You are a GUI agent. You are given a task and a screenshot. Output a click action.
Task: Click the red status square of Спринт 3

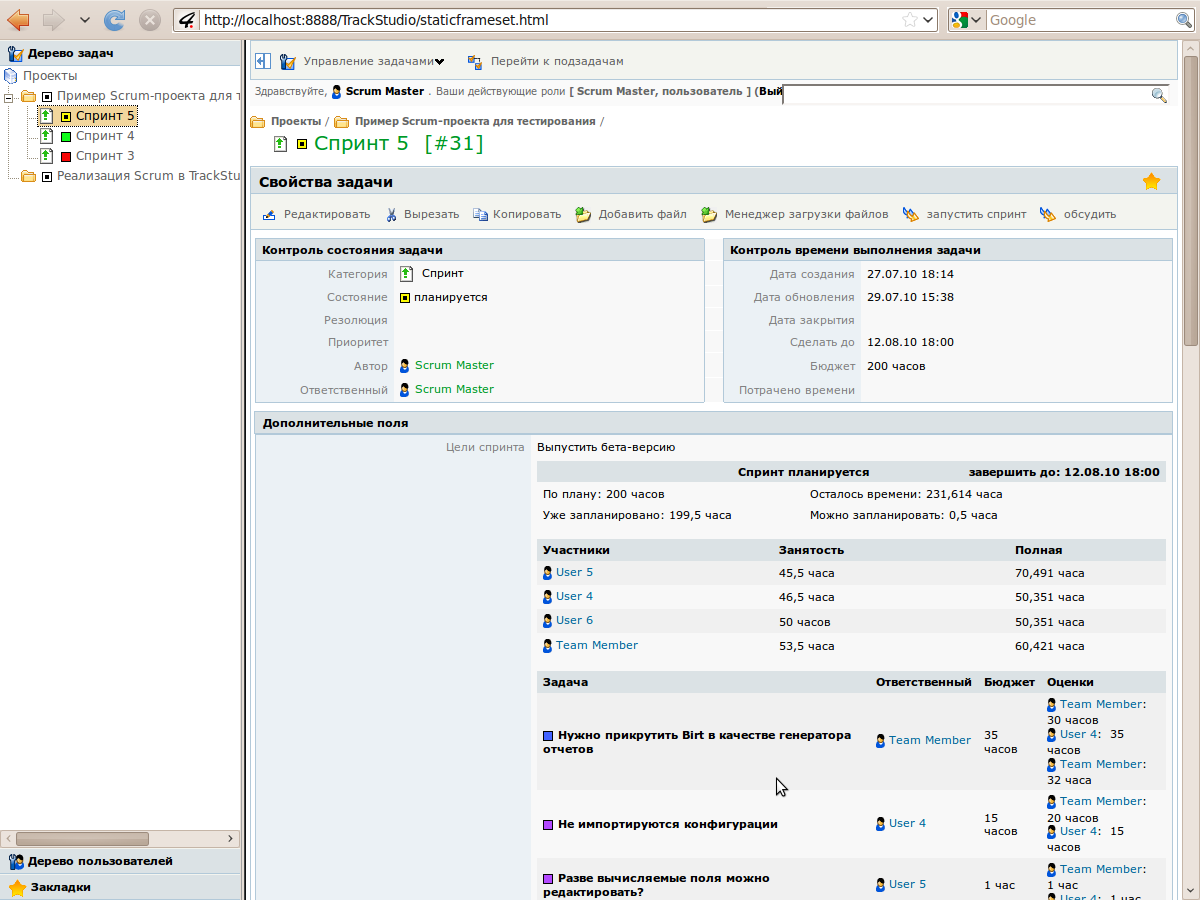[66, 157]
